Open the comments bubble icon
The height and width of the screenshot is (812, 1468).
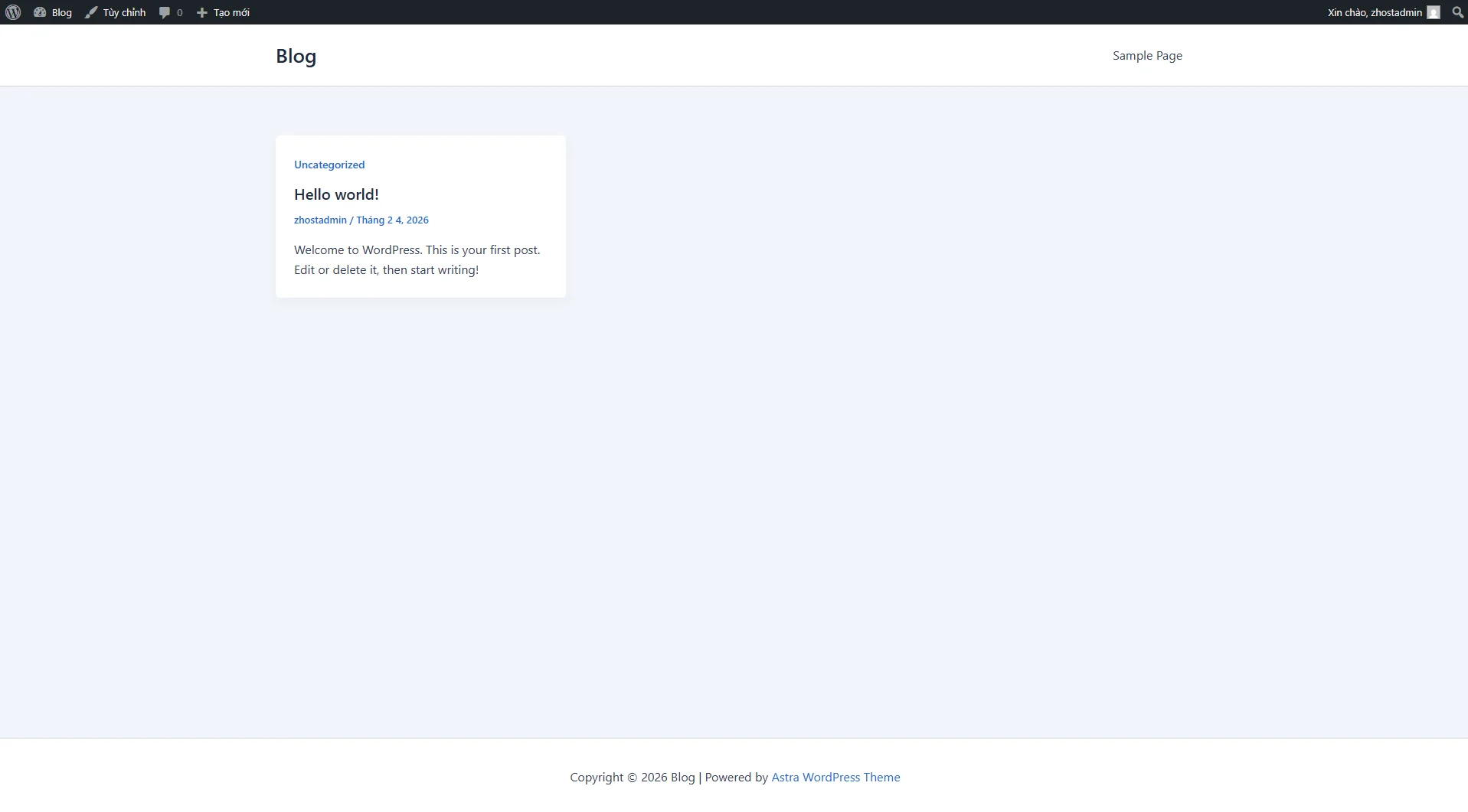click(x=164, y=12)
